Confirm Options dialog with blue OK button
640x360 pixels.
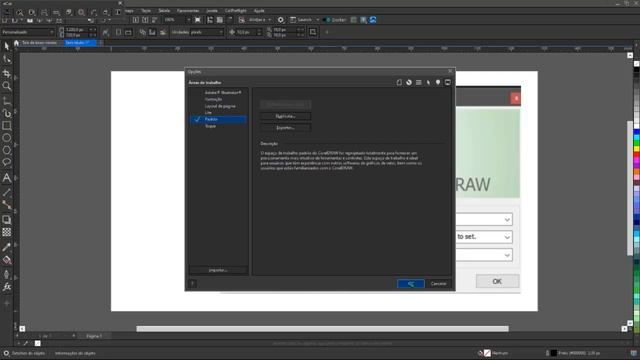pyautogui.click(x=411, y=284)
